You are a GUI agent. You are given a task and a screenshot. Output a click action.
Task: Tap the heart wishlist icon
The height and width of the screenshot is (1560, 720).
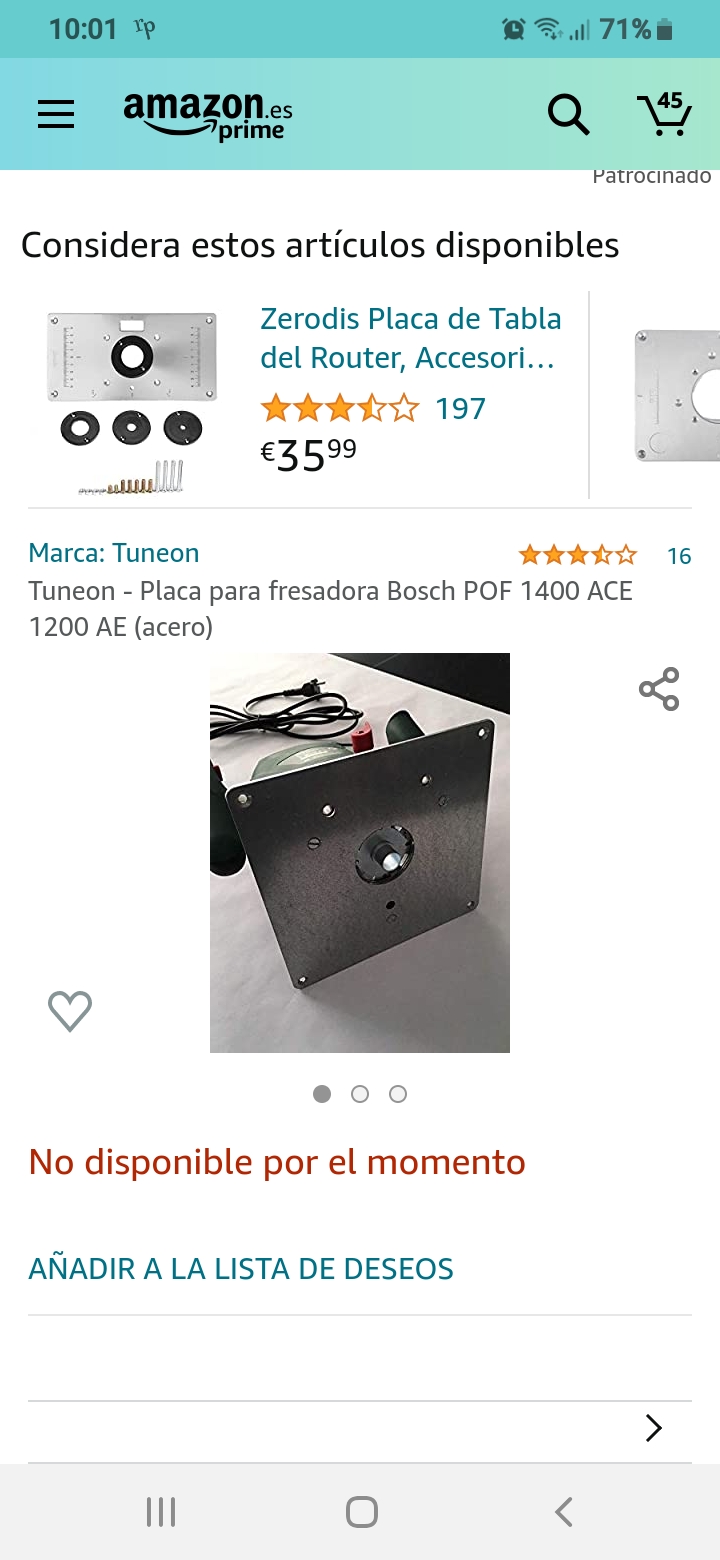coord(70,1011)
